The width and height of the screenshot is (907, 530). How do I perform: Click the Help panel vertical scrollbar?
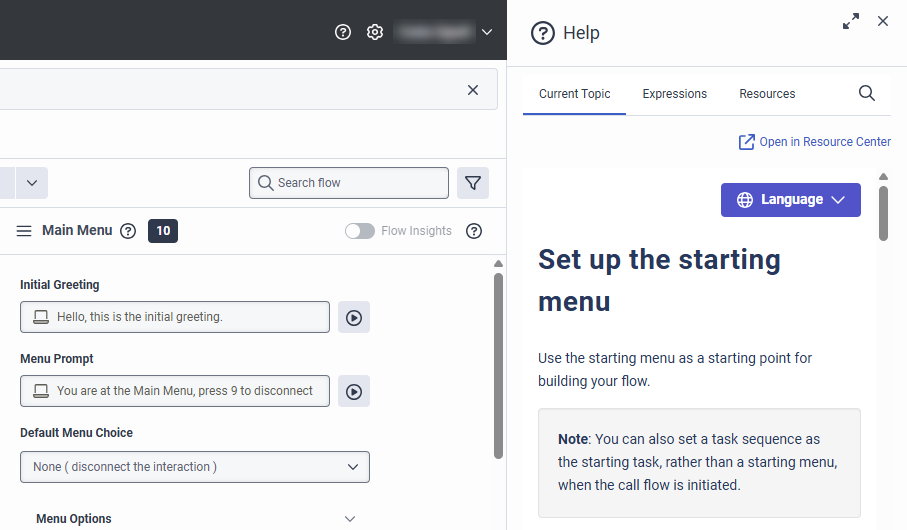(x=883, y=212)
